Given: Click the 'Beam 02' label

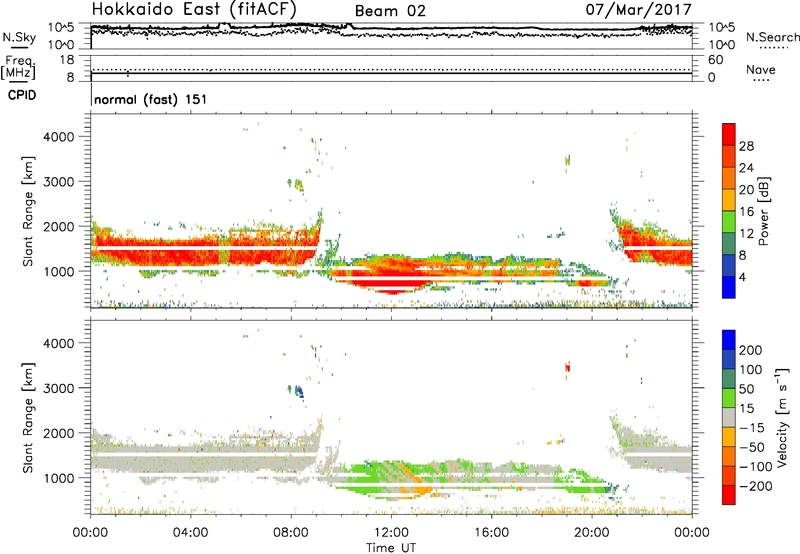Looking at the screenshot, I should (x=390, y=11).
